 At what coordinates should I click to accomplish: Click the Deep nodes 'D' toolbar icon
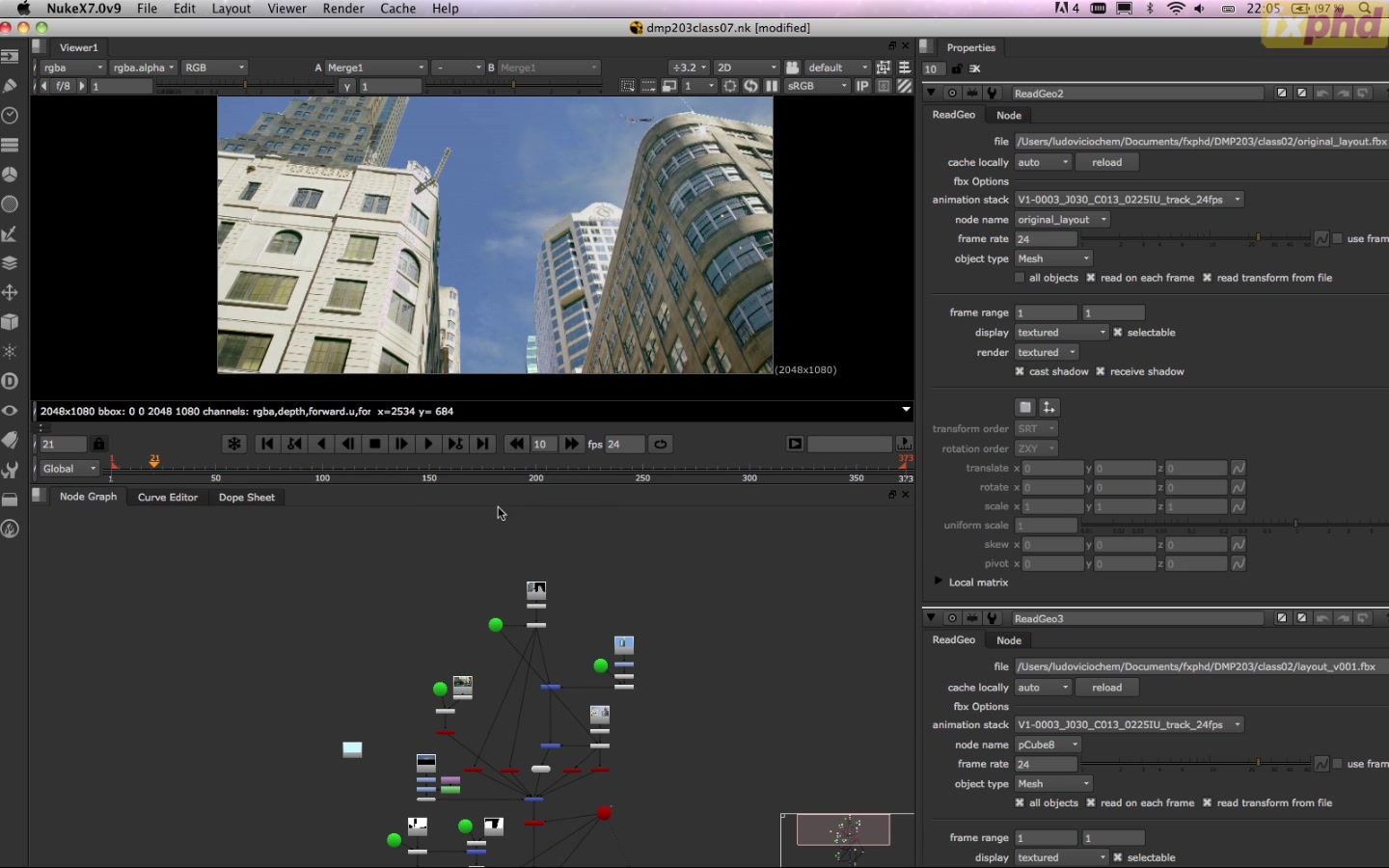pos(11,381)
